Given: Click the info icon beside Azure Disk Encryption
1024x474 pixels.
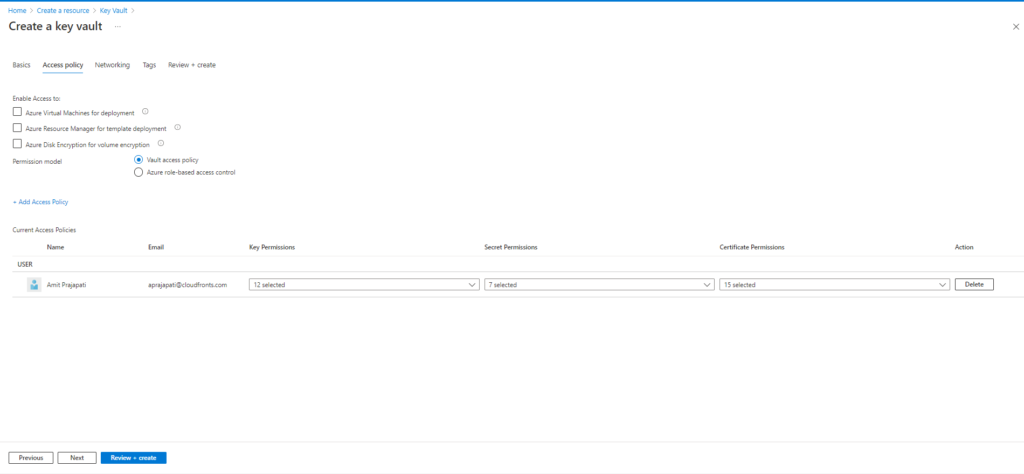Looking at the screenshot, I should click(161, 143).
